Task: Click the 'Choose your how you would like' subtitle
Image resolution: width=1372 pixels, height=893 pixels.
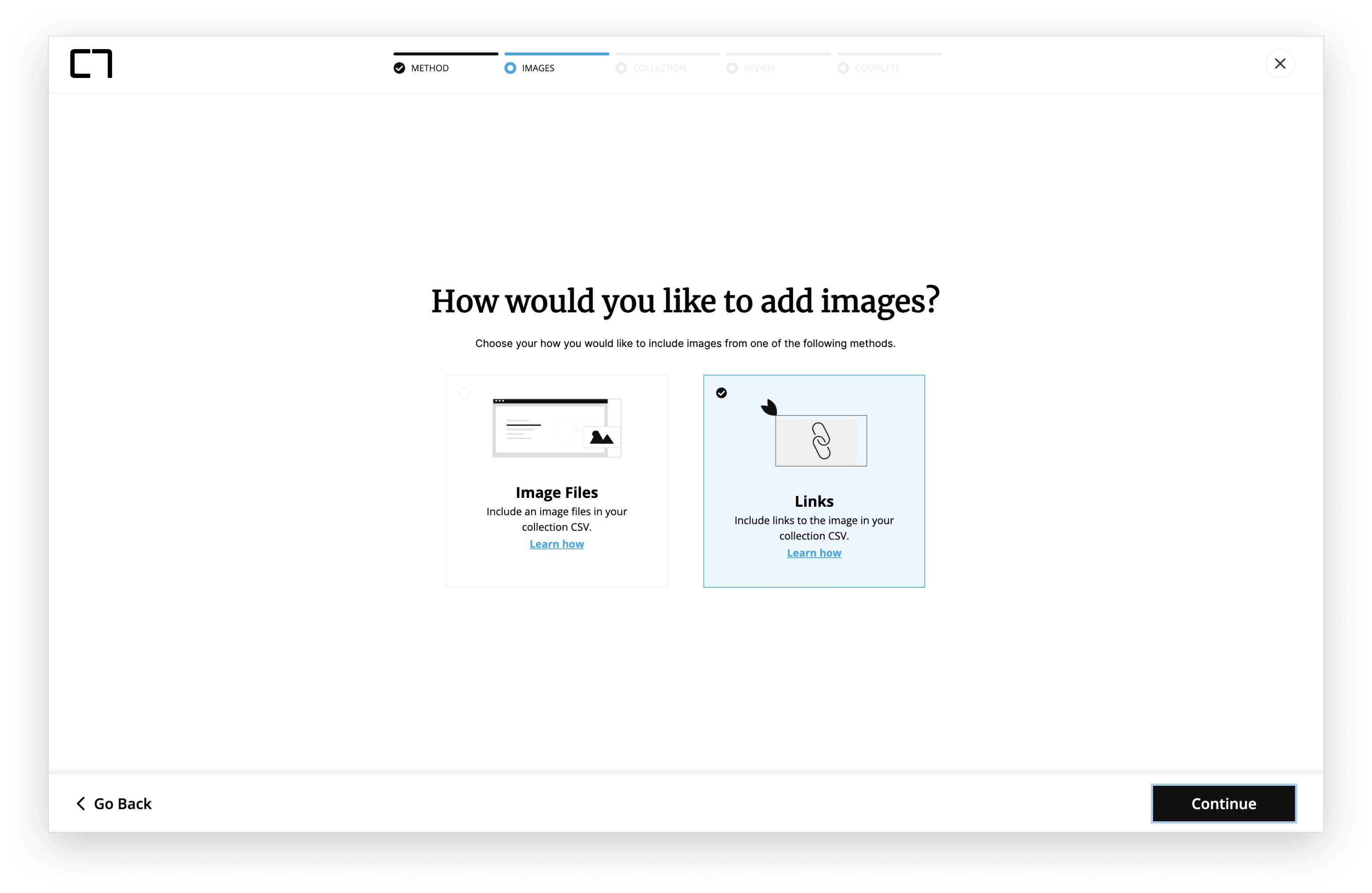Action: [686, 343]
